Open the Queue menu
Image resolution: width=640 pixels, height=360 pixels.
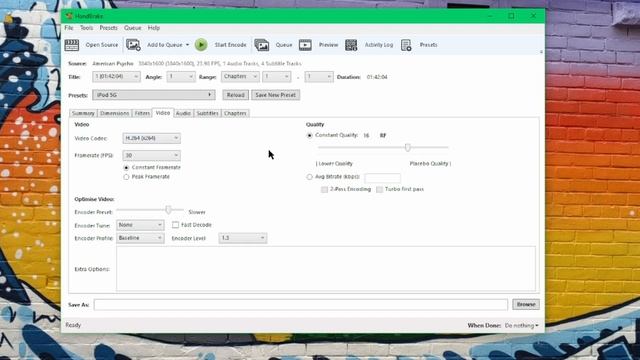coord(133,28)
